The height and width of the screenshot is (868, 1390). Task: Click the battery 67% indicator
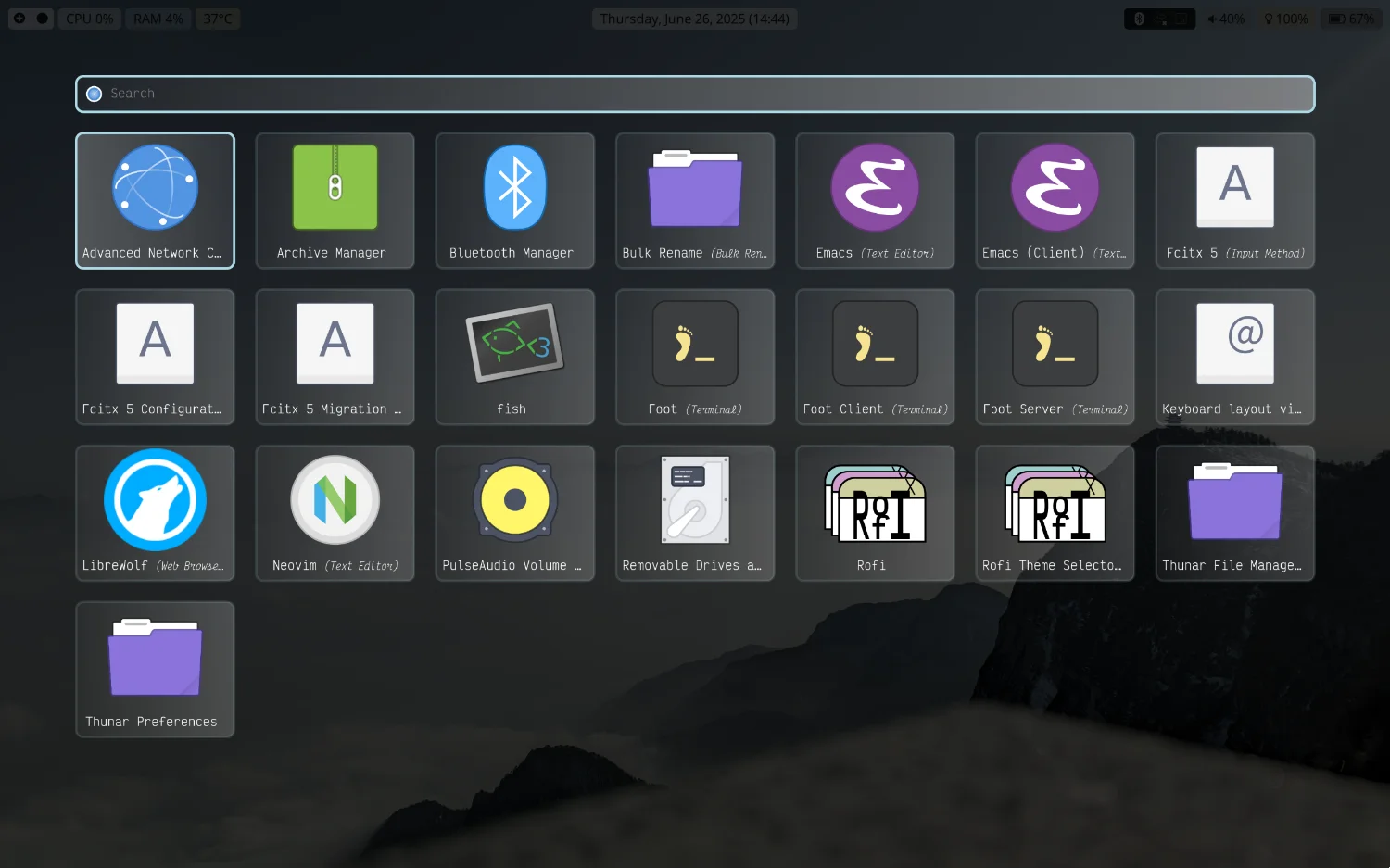tap(1352, 19)
